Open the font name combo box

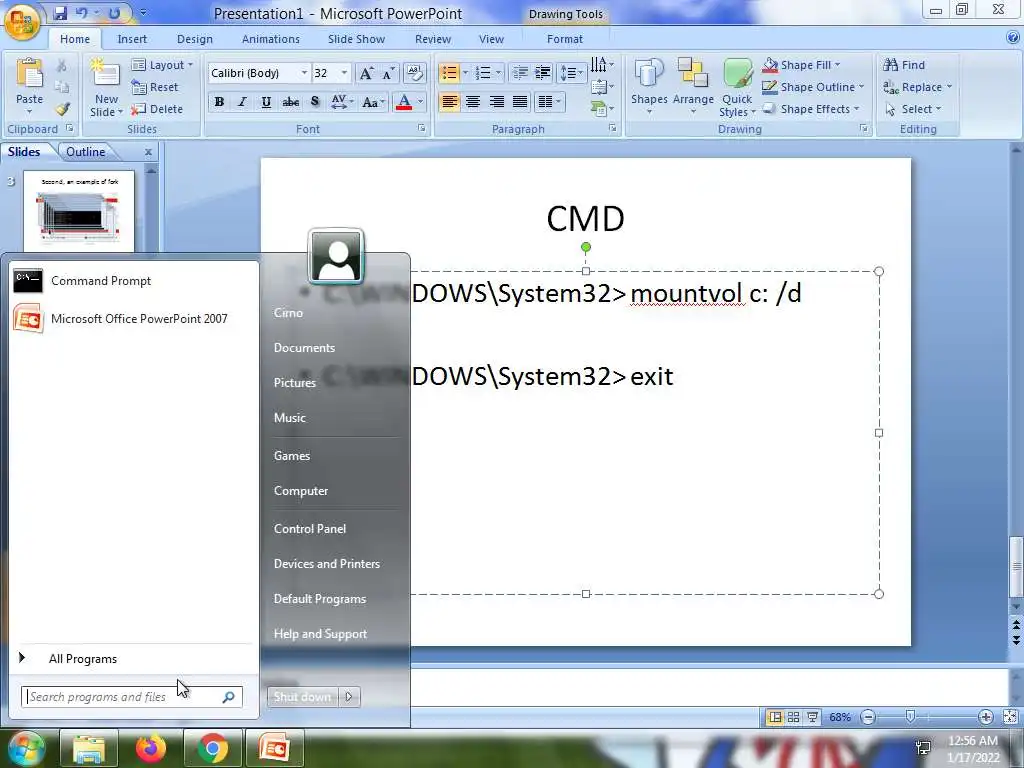259,73
